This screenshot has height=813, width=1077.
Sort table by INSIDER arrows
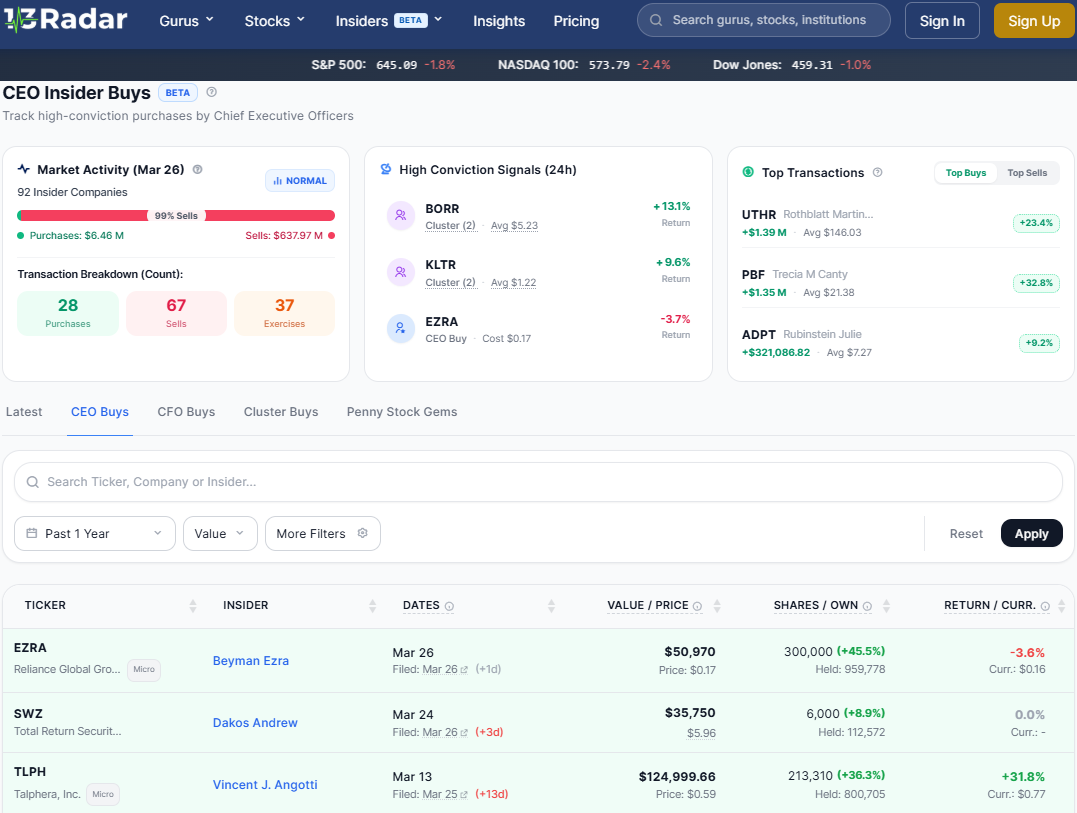click(372, 606)
